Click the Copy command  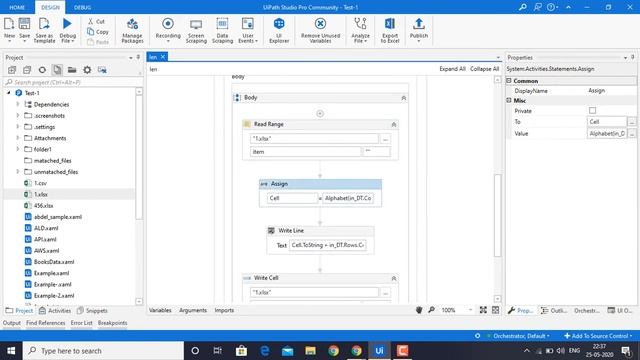98,31
